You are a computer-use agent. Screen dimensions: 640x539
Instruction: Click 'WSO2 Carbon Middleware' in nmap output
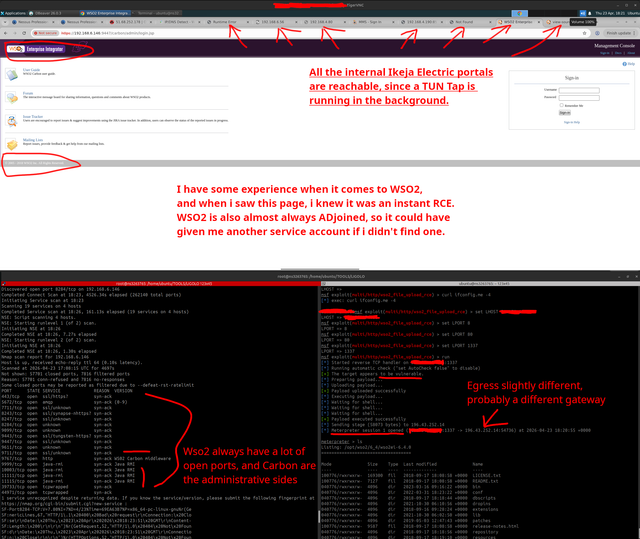(x=142, y=459)
